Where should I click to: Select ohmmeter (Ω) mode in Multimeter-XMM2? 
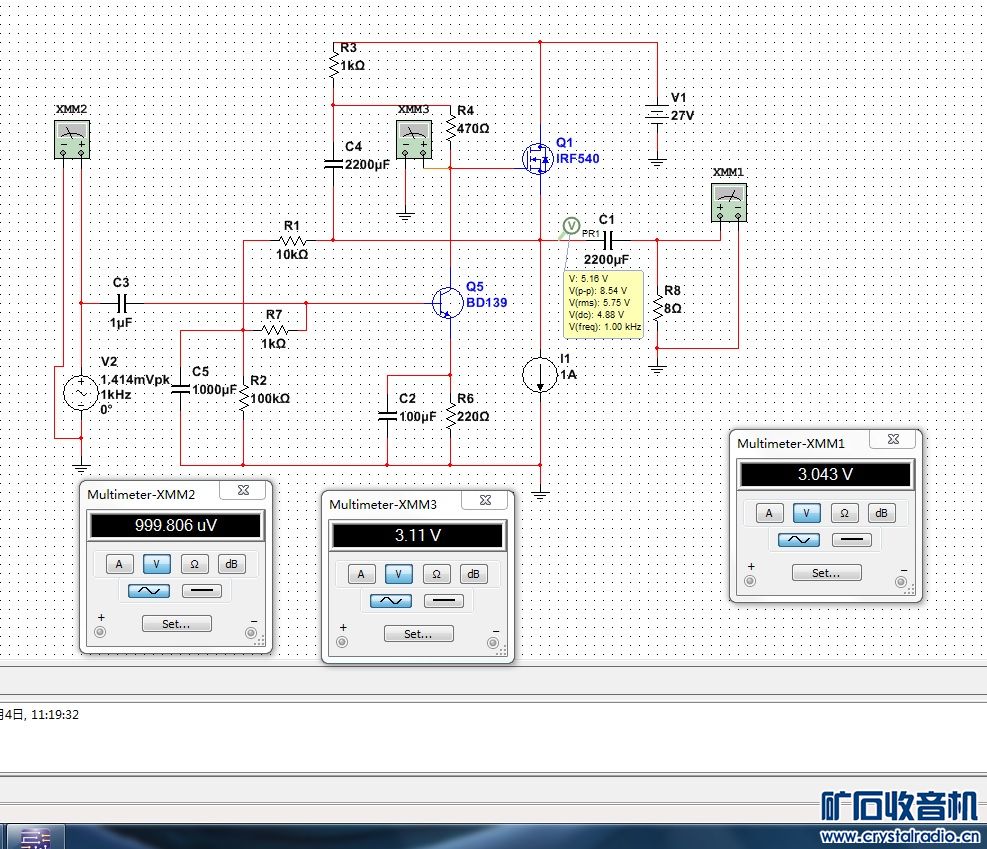194,564
